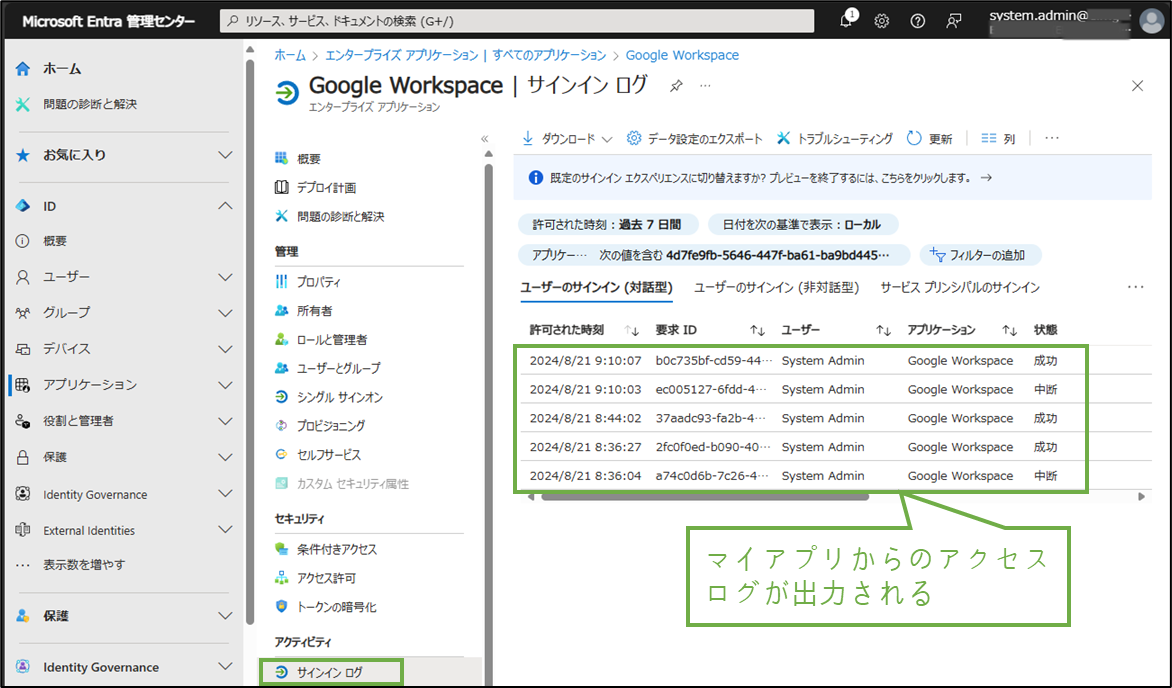
Task: Click the search box in header
Action: click(x=517, y=21)
